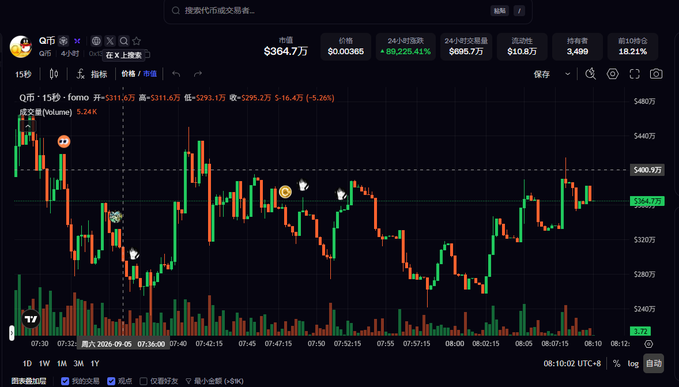Click the $400.9万 crosshair price label

click(647, 170)
